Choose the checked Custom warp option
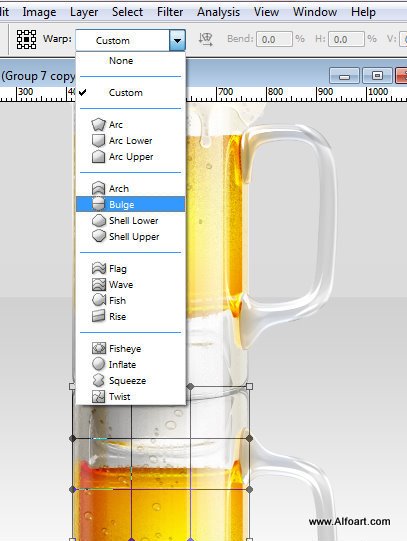This screenshot has width=407, height=541. 130,92
